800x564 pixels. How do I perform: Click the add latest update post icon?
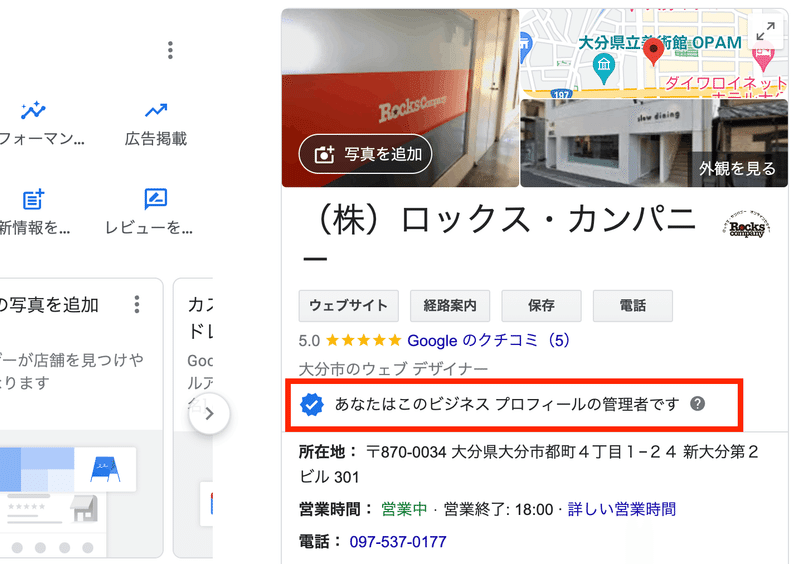(33, 199)
